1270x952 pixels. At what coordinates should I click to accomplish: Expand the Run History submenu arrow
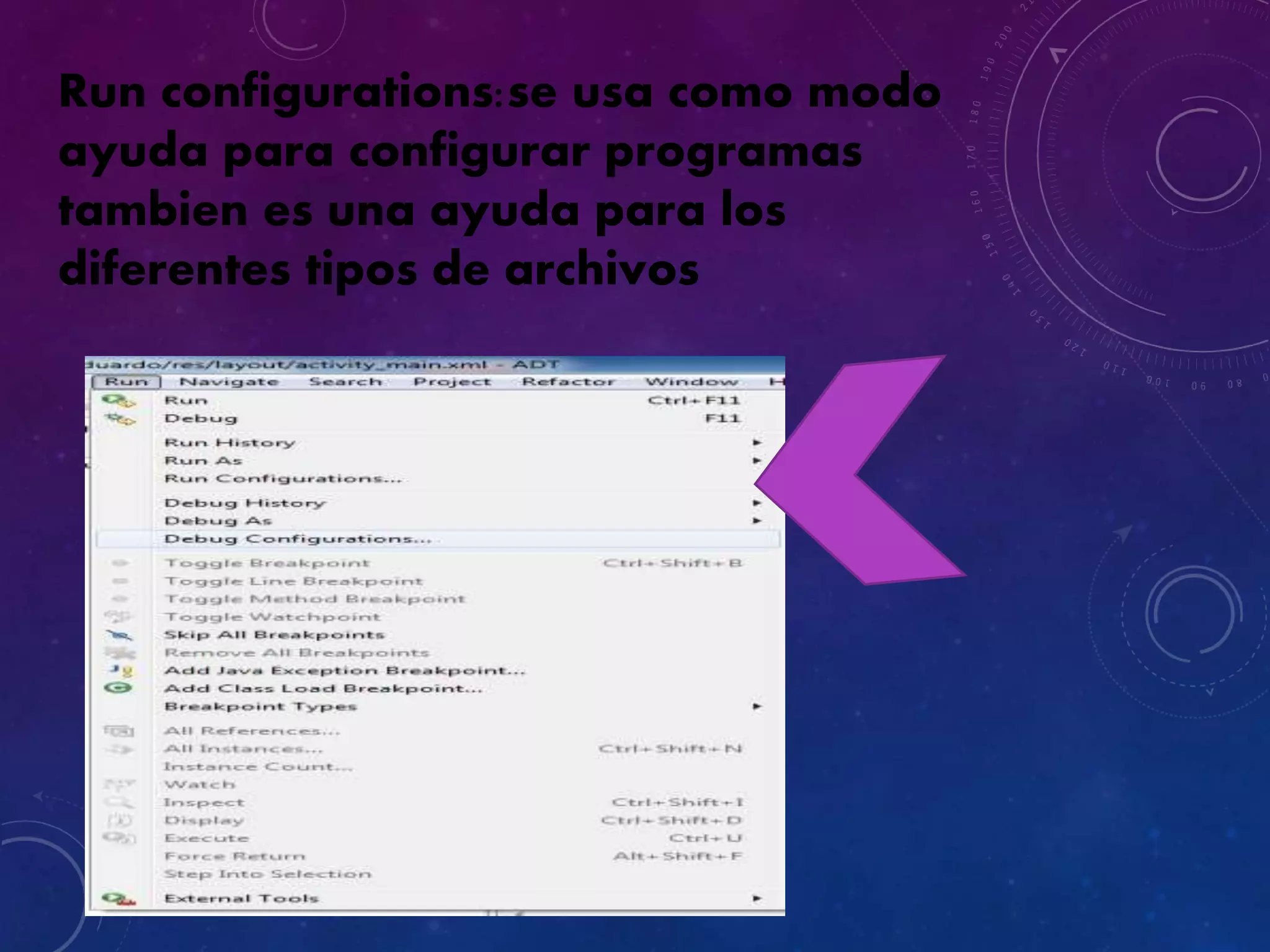(757, 443)
